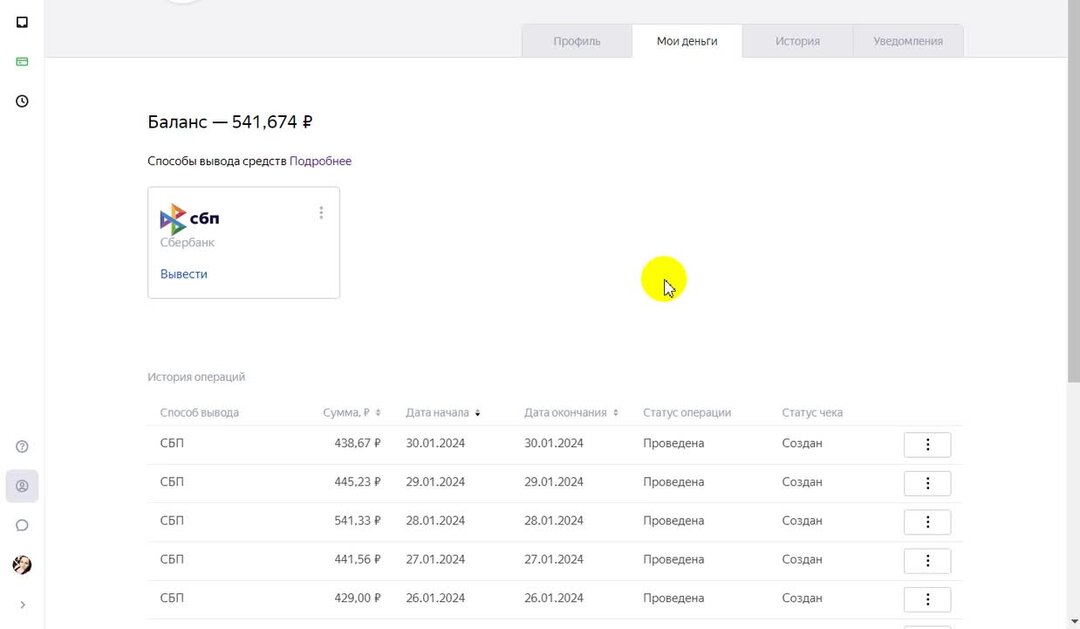1080x629 pixels.
Task: Open the help question mark icon
Action: tap(22, 446)
